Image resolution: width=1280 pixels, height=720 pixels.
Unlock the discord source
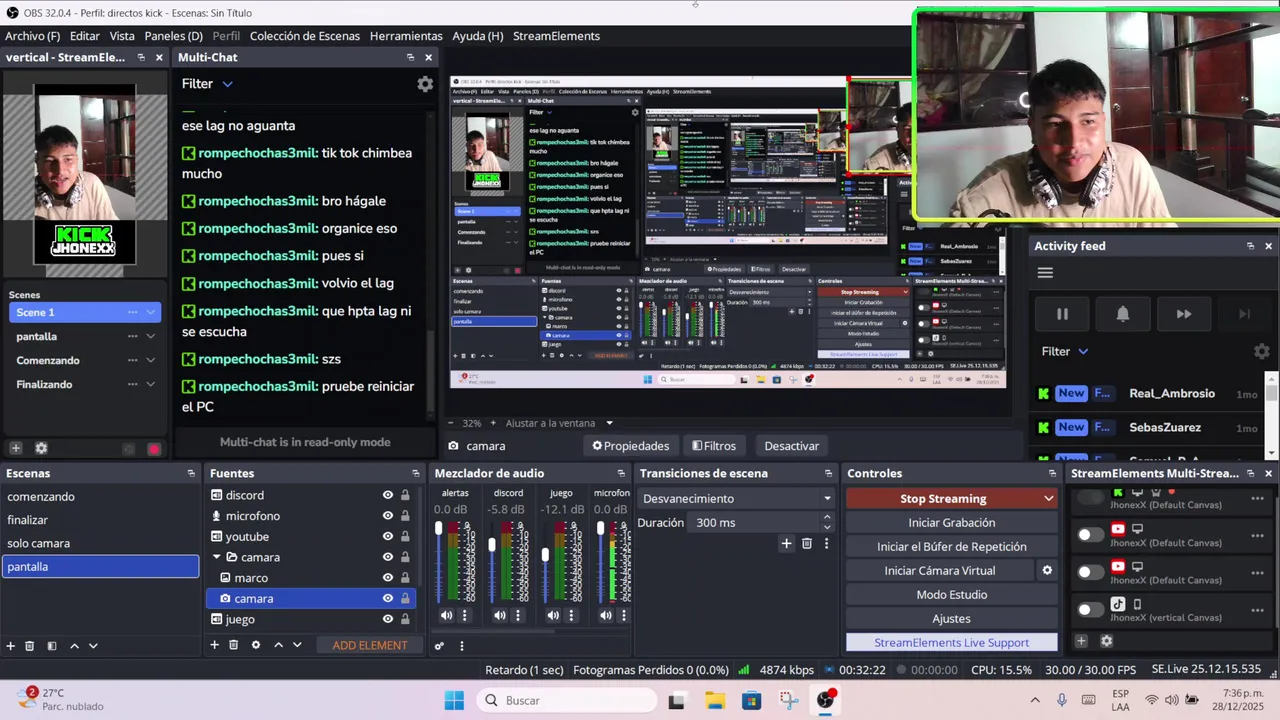click(405, 495)
